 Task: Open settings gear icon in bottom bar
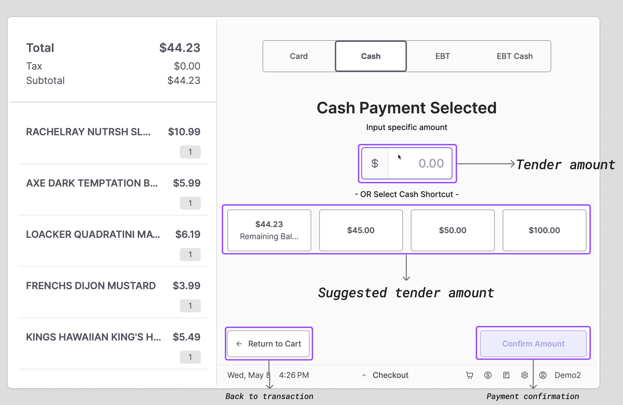pos(524,375)
